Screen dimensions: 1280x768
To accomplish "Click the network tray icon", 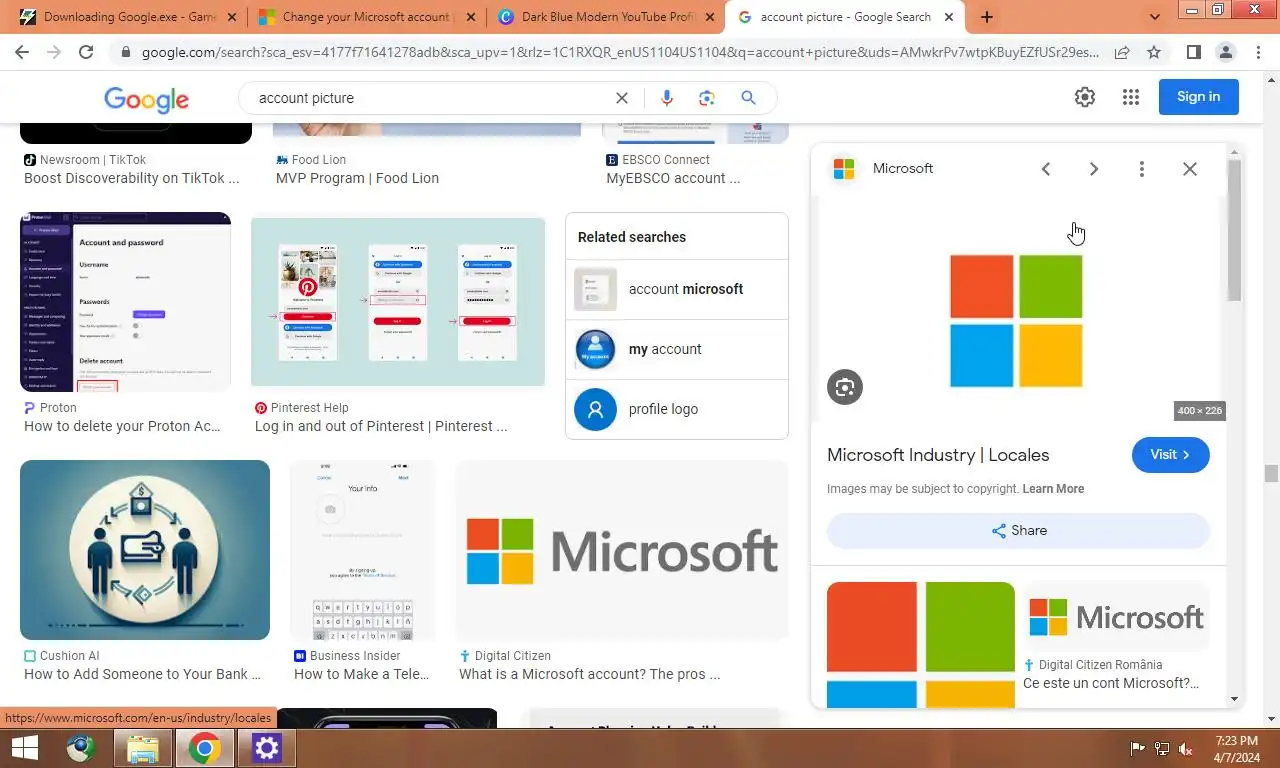I will click(1162, 748).
